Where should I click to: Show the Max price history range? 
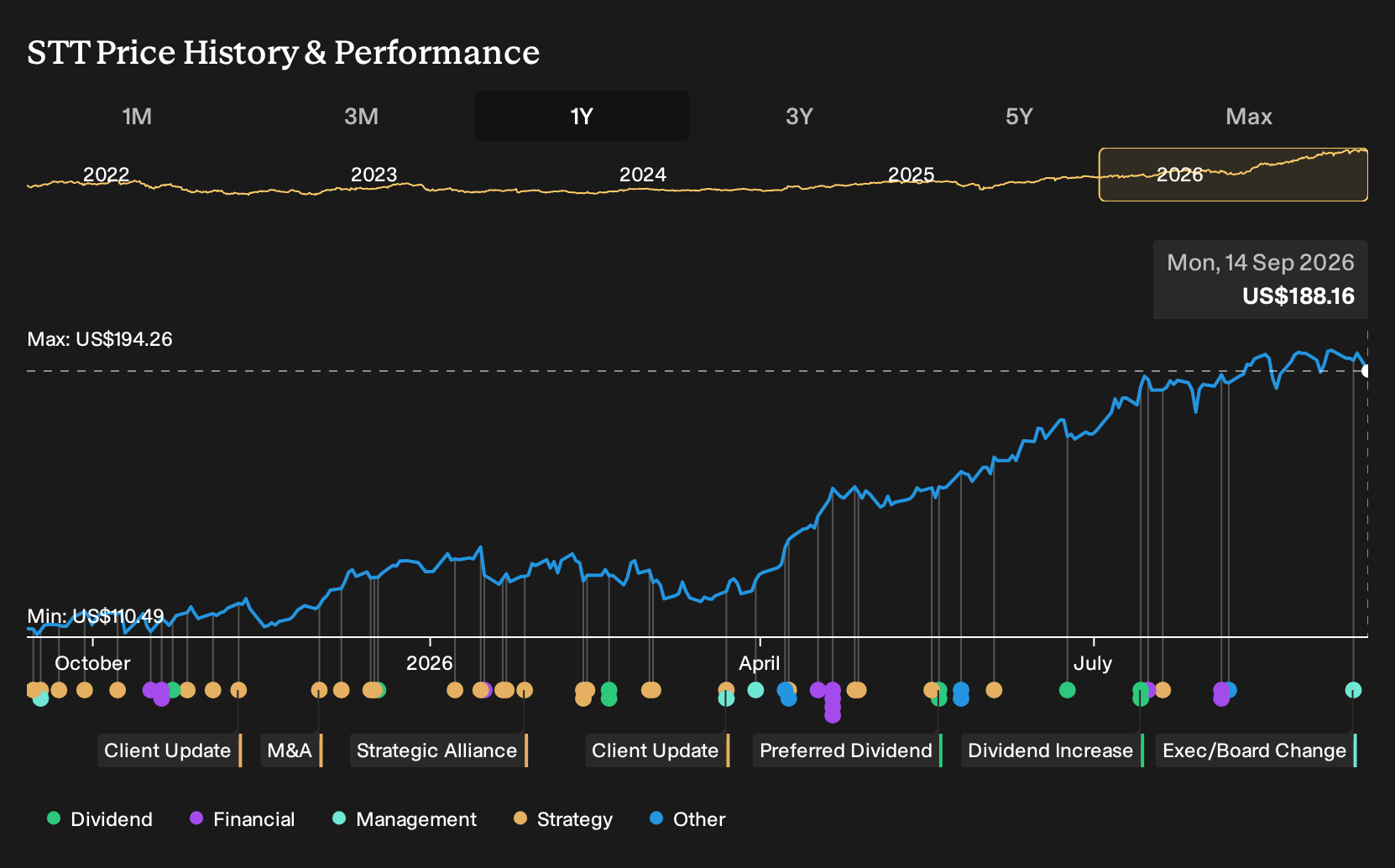(1249, 116)
